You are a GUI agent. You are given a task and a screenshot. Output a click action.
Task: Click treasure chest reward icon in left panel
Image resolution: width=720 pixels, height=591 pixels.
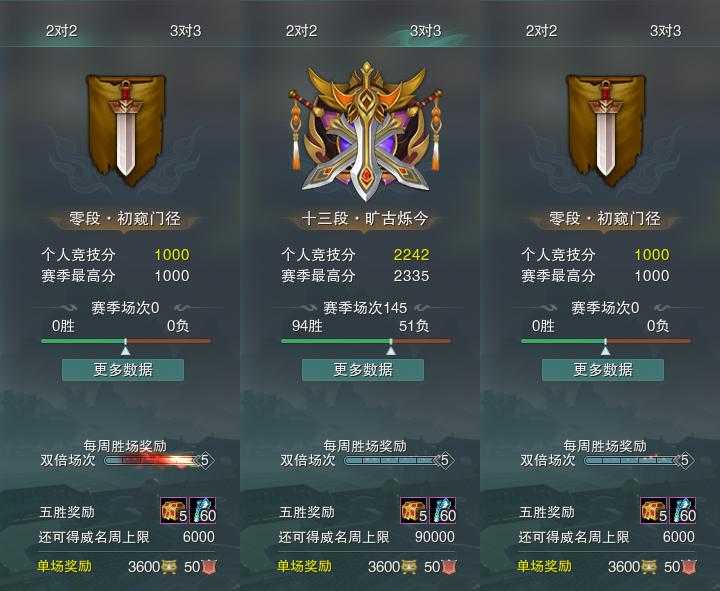pyautogui.click(x=174, y=510)
